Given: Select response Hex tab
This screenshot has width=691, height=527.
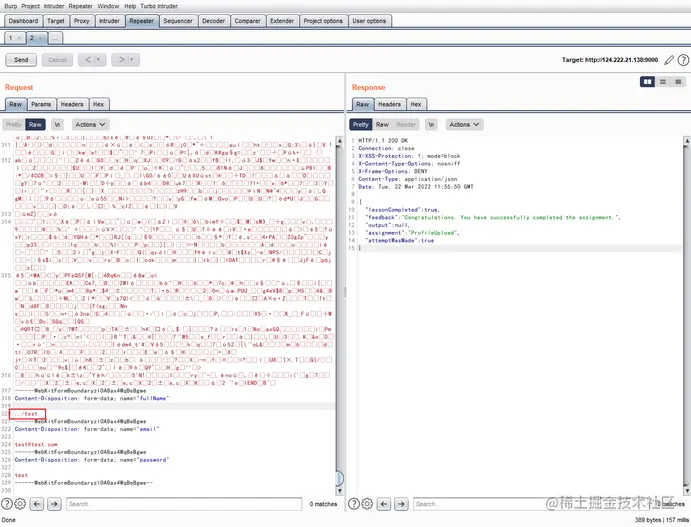Looking at the screenshot, I should pos(416,104).
